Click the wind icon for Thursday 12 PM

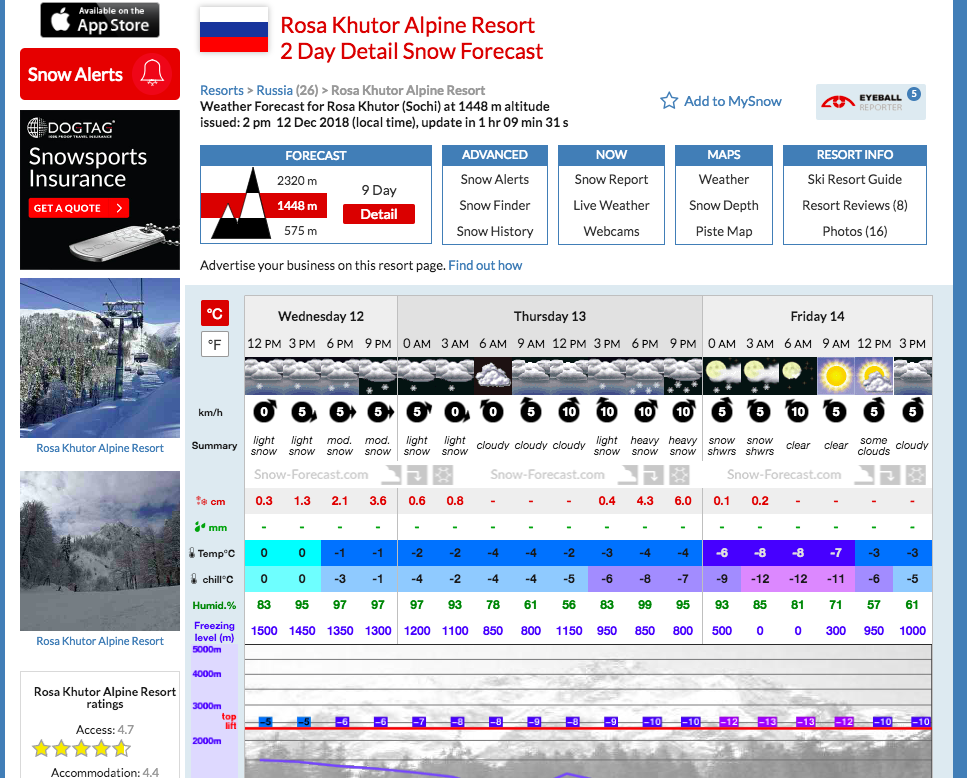point(569,411)
